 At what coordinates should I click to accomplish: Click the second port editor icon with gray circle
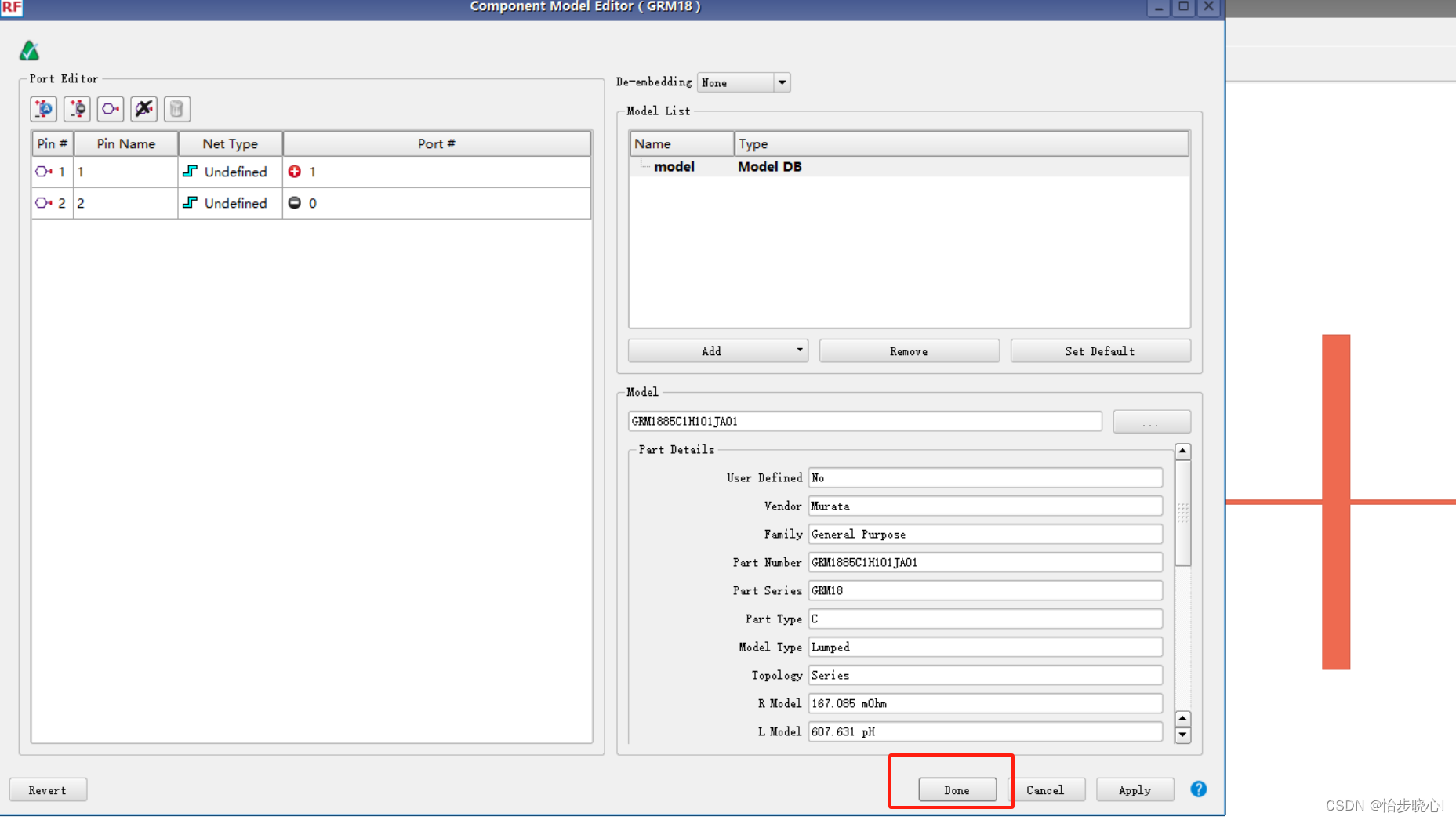[77, 109]
